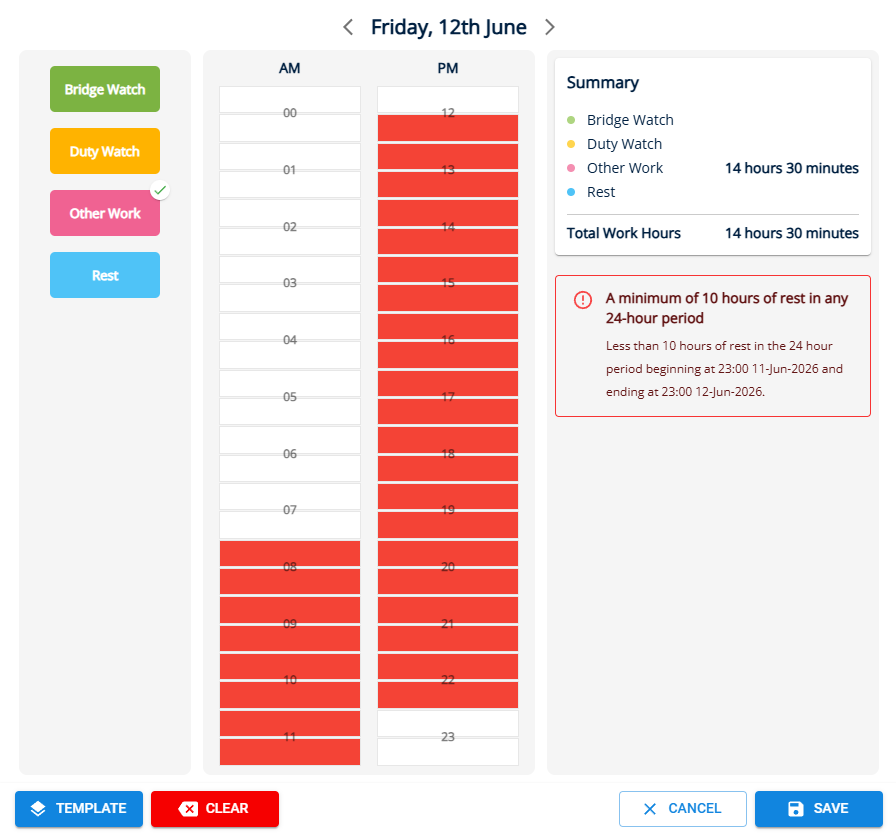Screen dimensions: 896x838
Task: Click the red 15:00–15:30 PM slot
Action: (448, 270)
